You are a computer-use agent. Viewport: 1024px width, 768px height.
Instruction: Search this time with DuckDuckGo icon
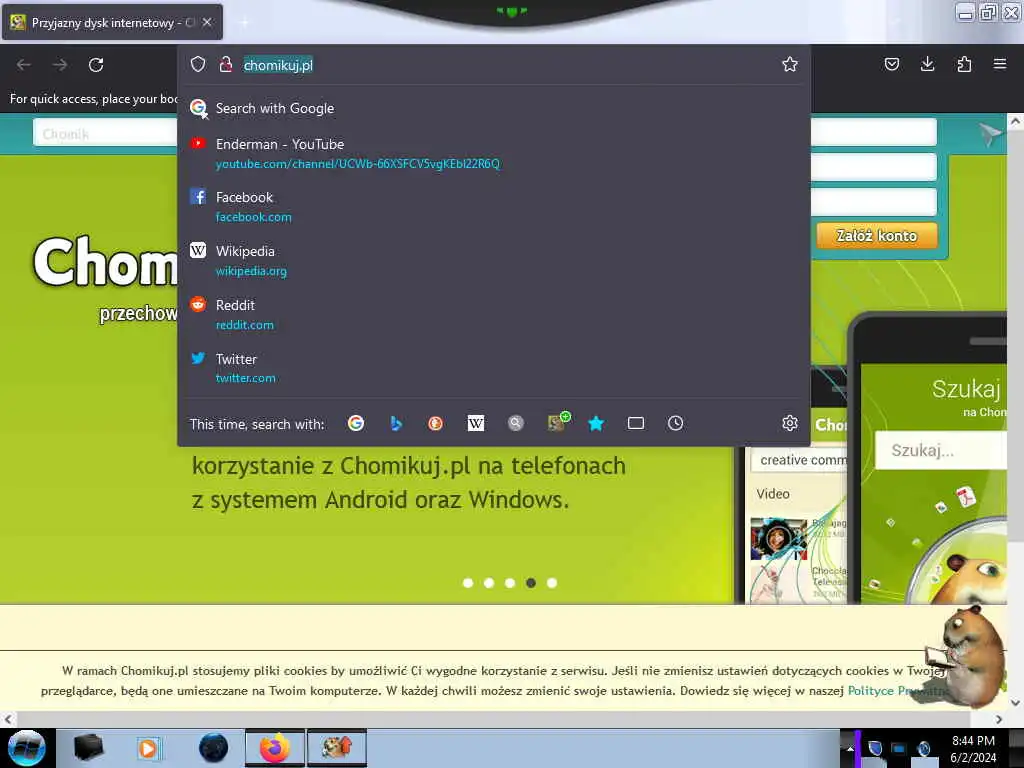(x=436, y=423)
